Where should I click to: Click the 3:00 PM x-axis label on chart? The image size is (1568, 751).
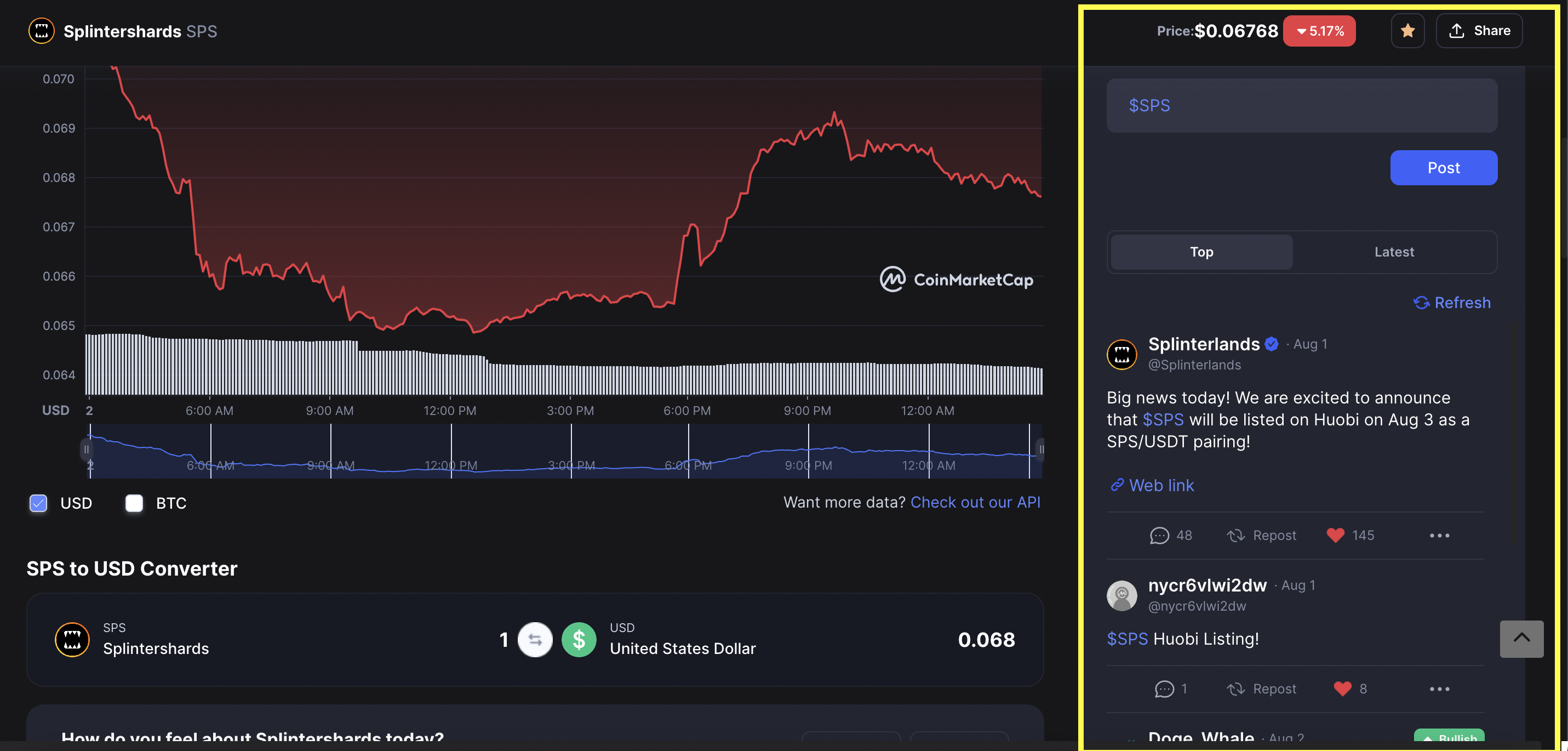[570, 411]
